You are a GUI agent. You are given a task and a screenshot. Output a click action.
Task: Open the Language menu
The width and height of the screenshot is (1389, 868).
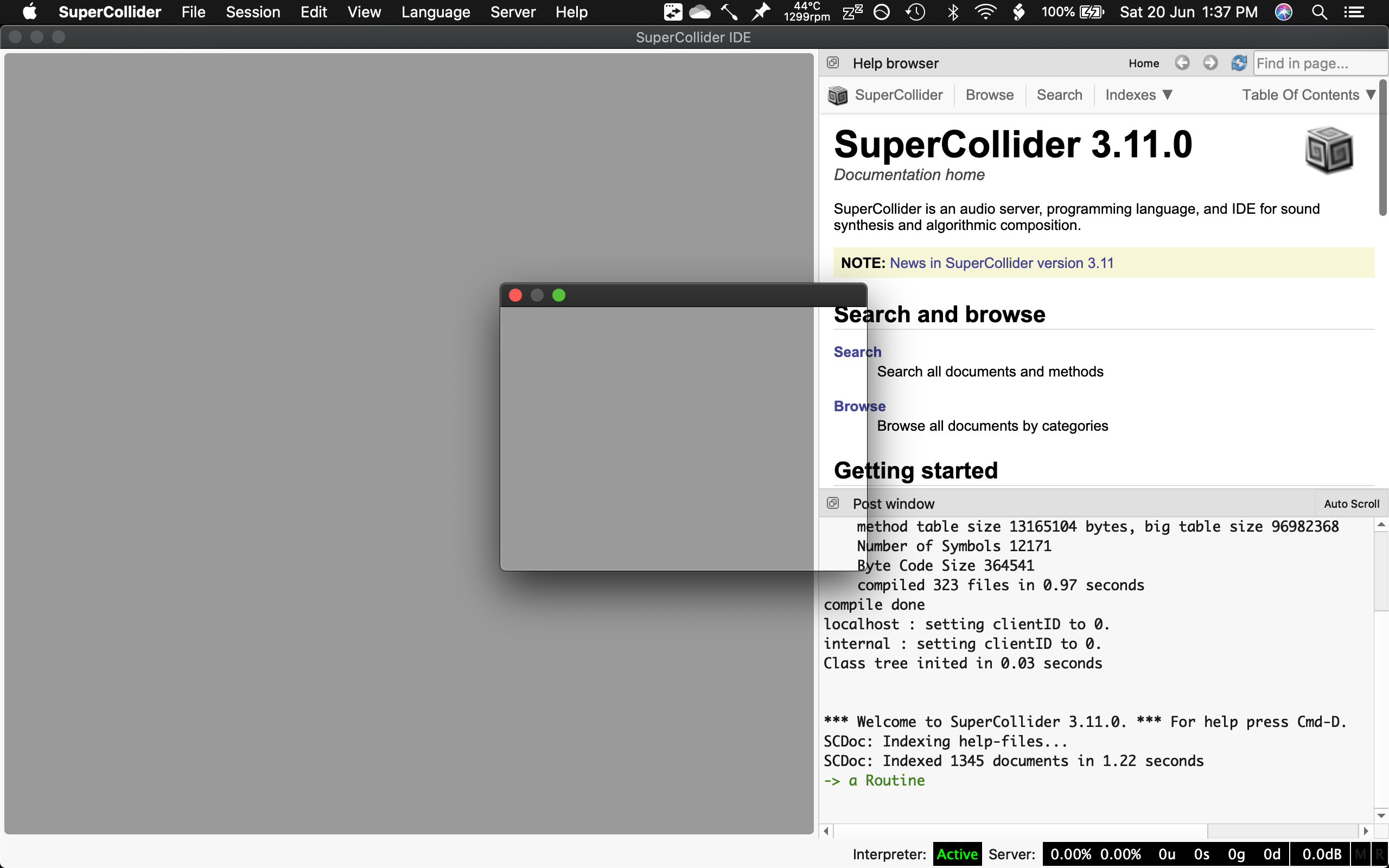click(436, 11)
